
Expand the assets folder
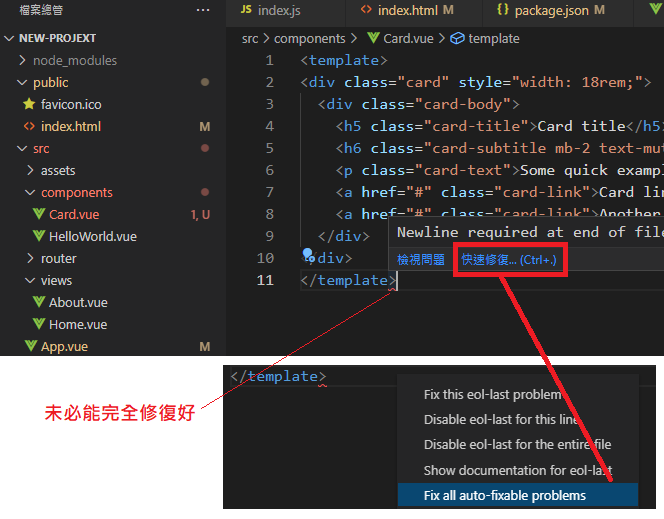[30, 170]
